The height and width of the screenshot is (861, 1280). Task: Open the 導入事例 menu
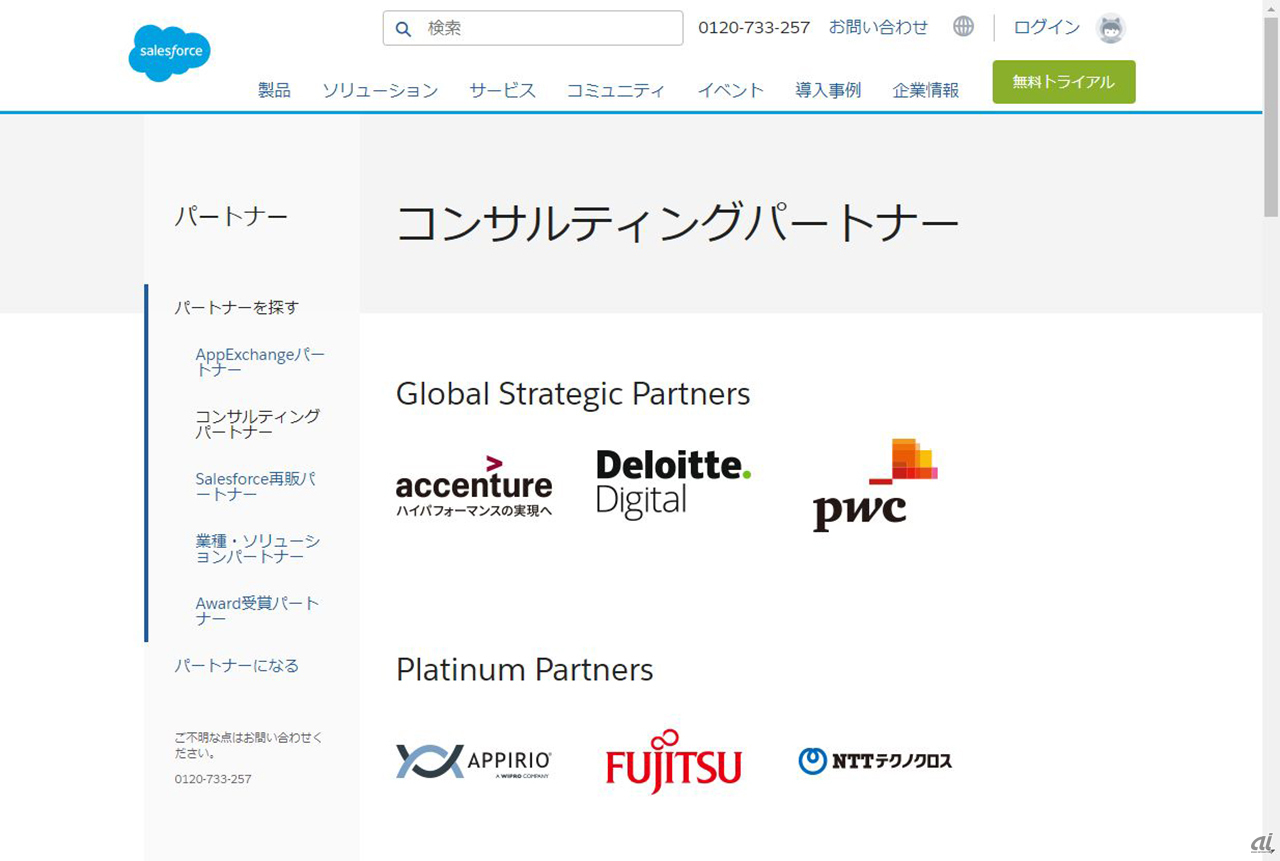click(828, 90)
